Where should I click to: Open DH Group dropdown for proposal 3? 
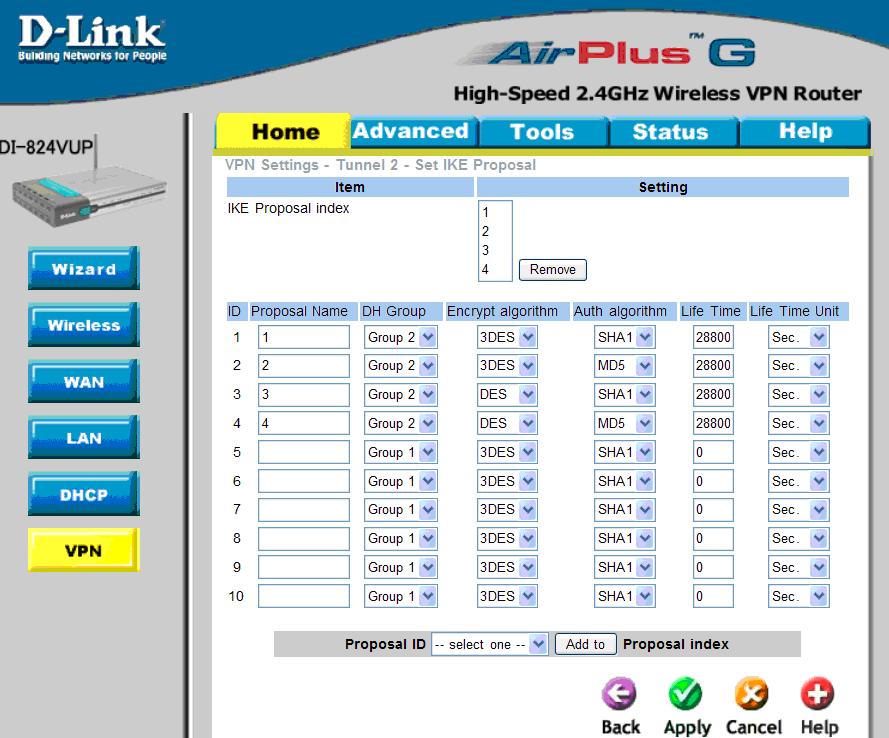[x=400, y=395]
